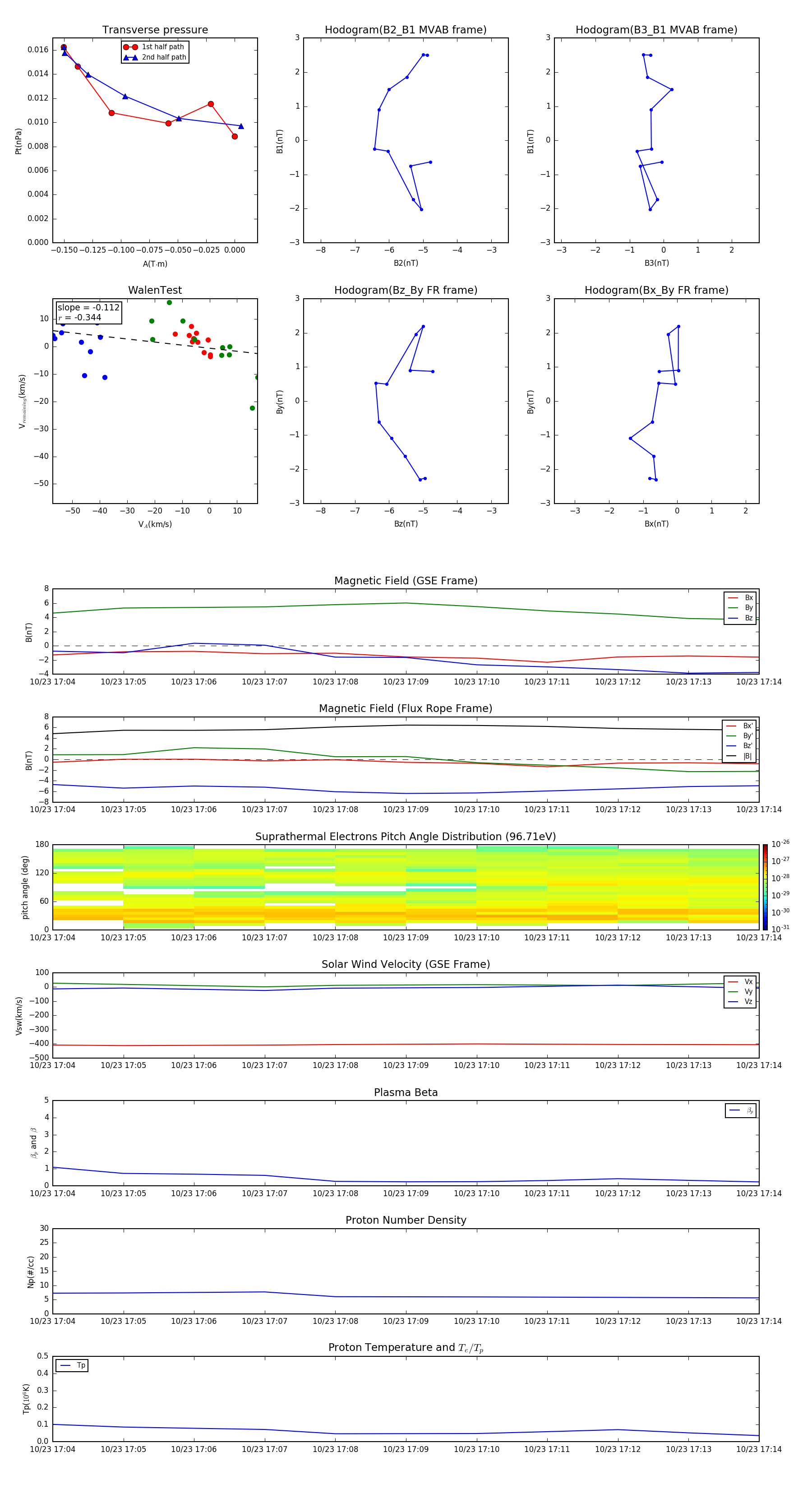Click the 'Proton Temperature and Te/Tp' title
The height and width of the screenshot is (1489, 812).
point(406,1348)
